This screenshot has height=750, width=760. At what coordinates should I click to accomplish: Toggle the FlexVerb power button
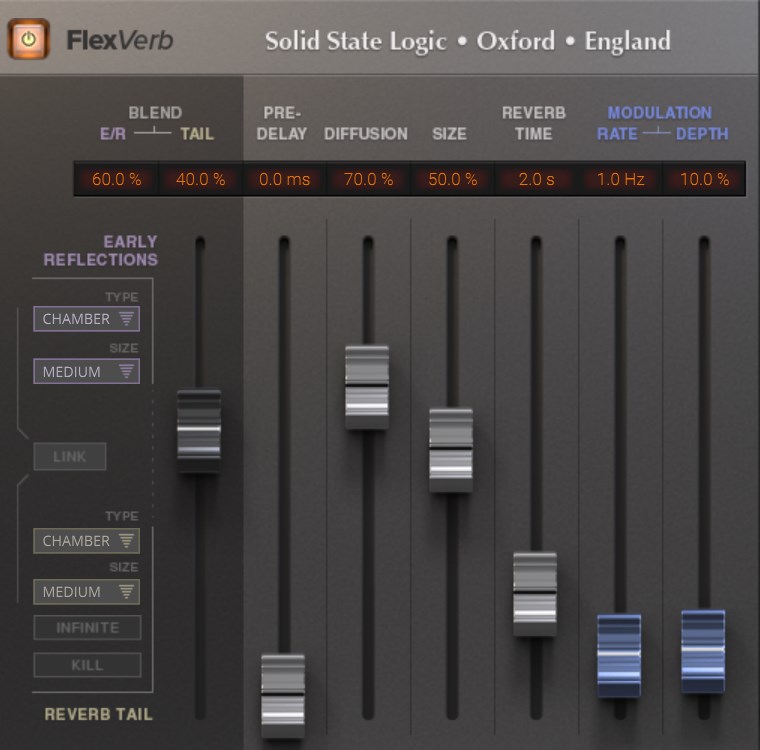[x=29, y=39]
